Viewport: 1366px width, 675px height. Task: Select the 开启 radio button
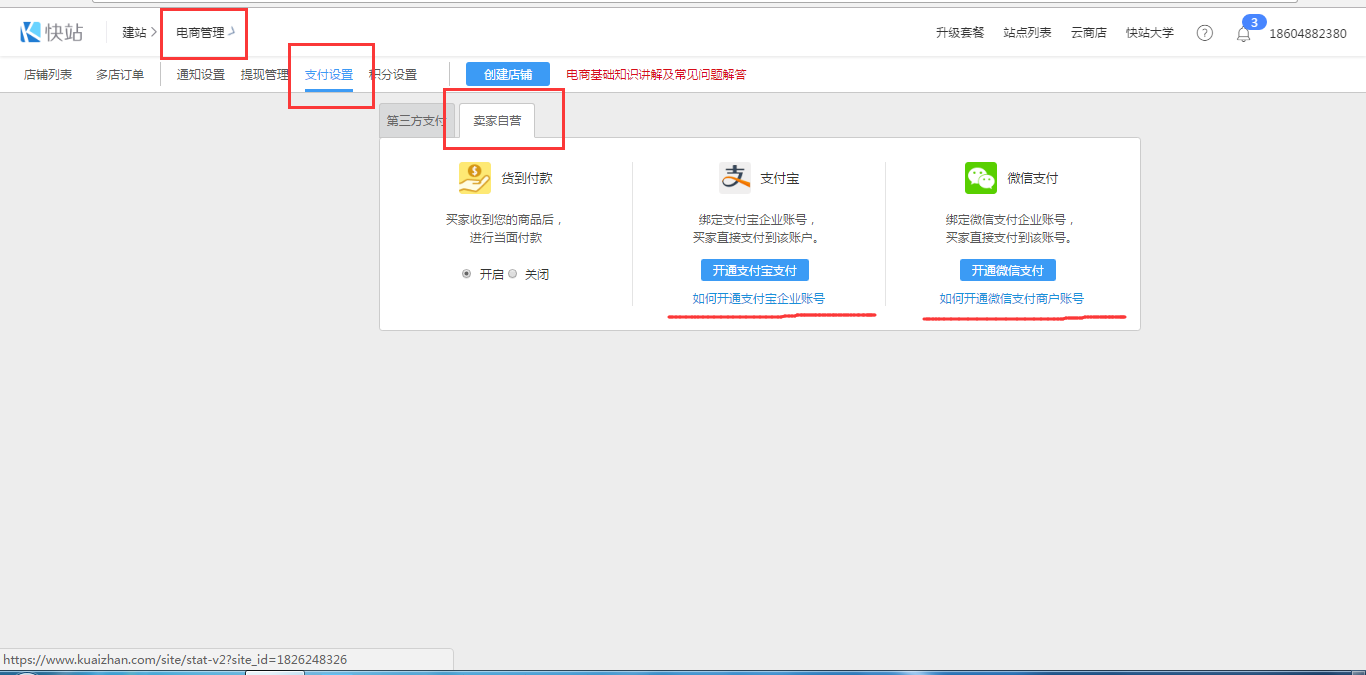coord(467,274)
